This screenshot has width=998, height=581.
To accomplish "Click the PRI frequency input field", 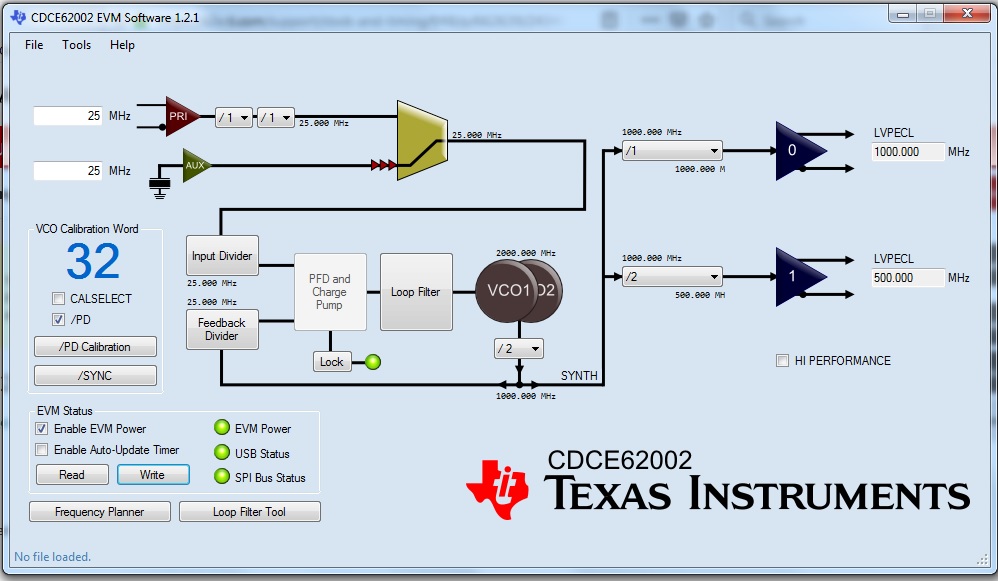I will [x=67, y=116].
